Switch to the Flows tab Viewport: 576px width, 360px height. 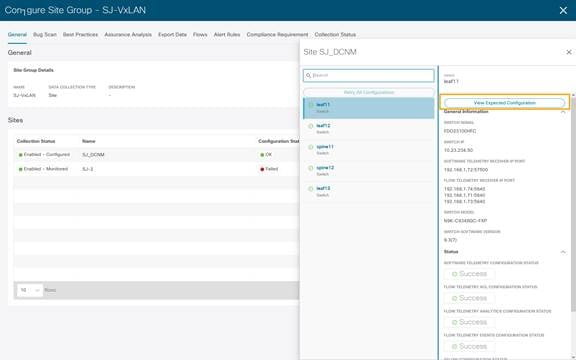point(200,35)
